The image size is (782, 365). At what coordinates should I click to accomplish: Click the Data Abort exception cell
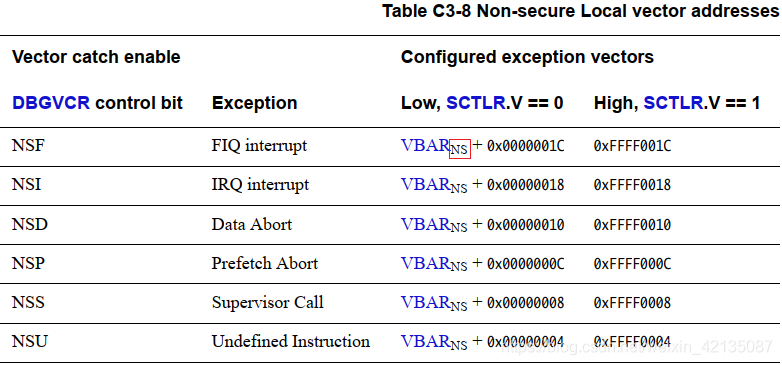coord(251,224)
